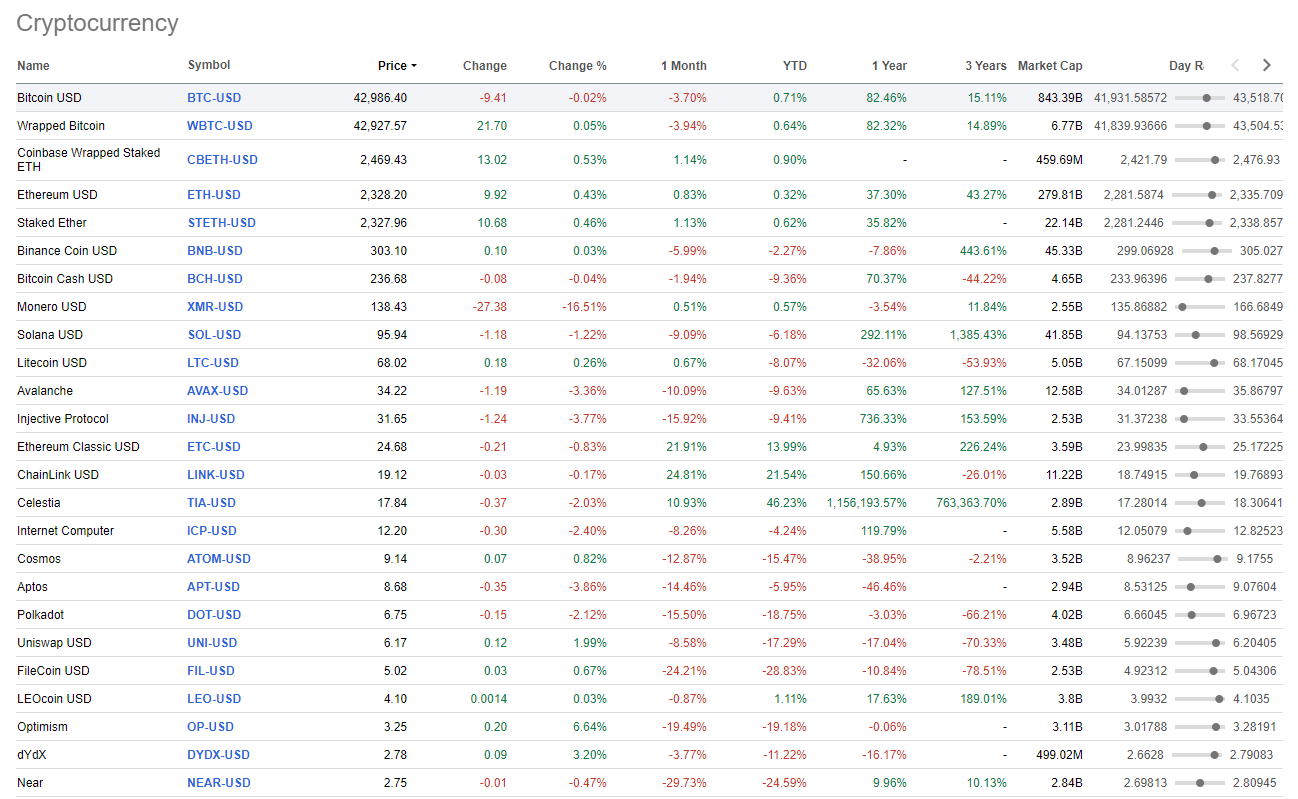The image size is (1298, 799).
Task: Open the STETH-USD symbol link
Action: [221, 223]
